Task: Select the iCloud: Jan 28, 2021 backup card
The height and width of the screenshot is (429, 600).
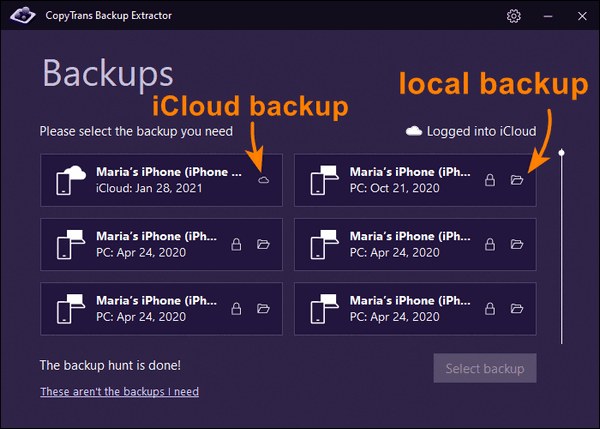Action: tap(161, 180)
